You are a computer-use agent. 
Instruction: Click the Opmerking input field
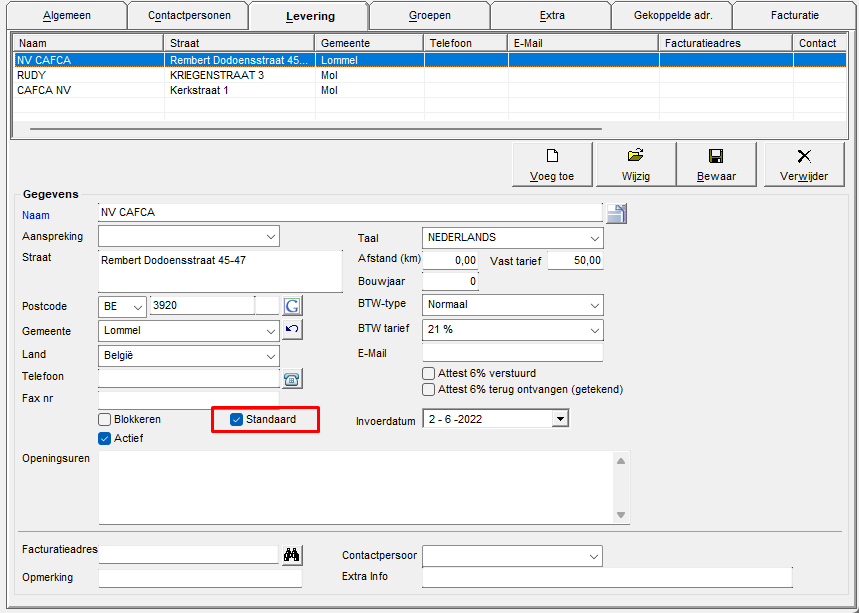pos(200,578)
